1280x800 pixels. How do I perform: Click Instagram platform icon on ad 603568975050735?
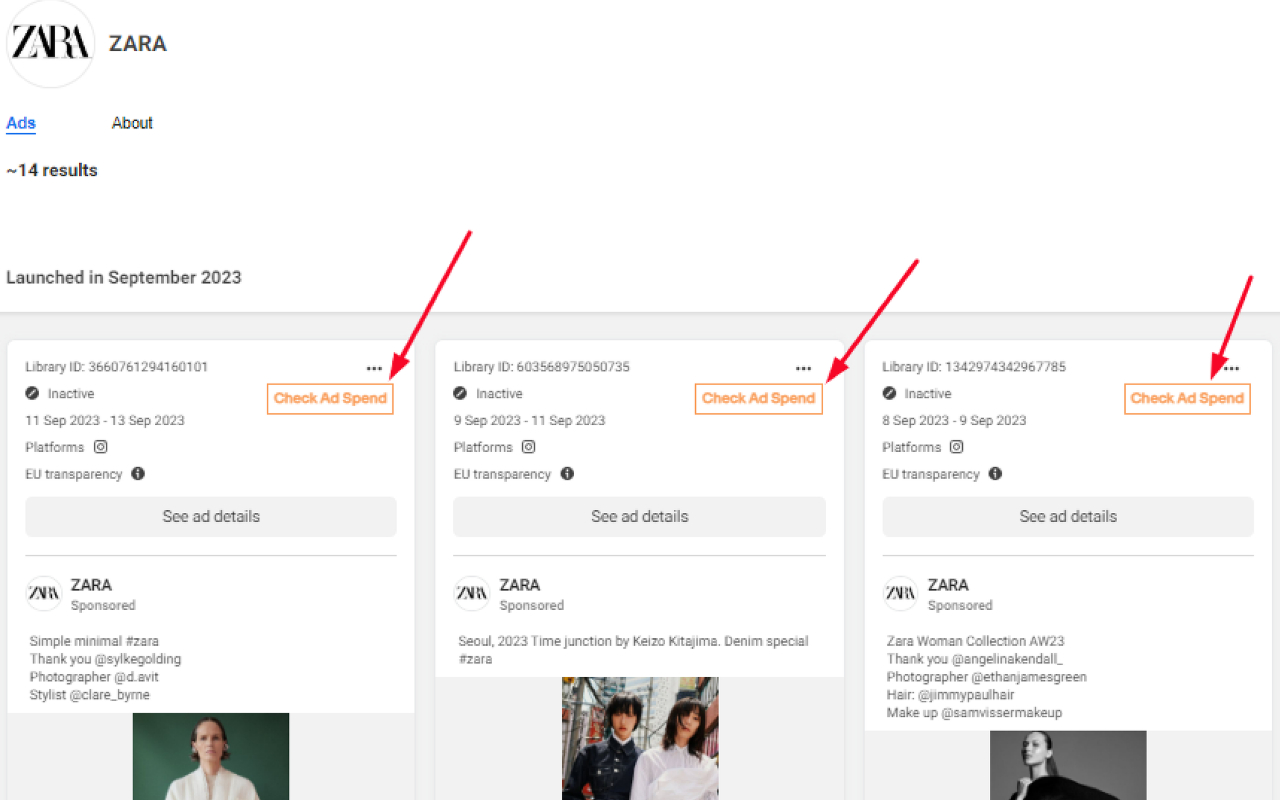[x=529, y=447]
